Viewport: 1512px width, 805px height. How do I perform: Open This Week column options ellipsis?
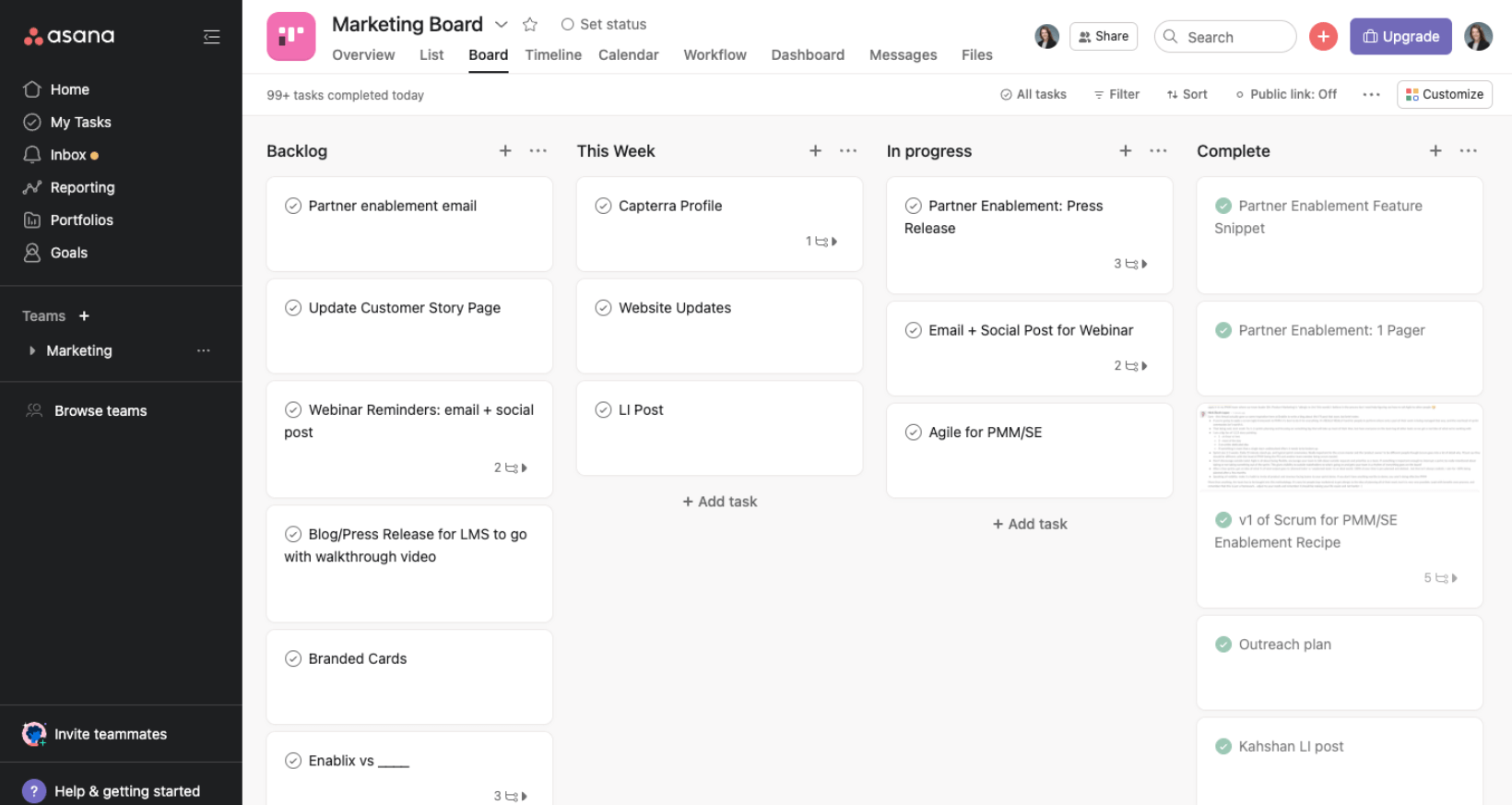click(848, 150)
